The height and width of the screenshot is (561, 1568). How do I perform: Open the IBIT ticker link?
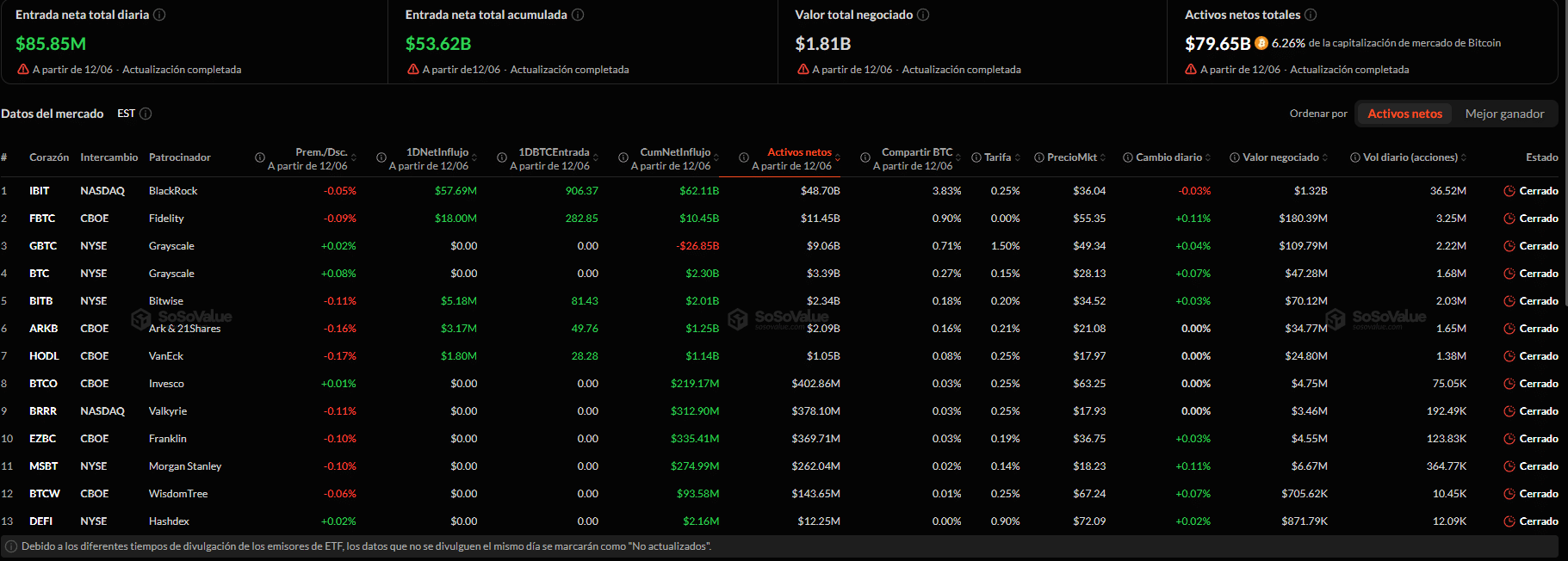[40, 191]
